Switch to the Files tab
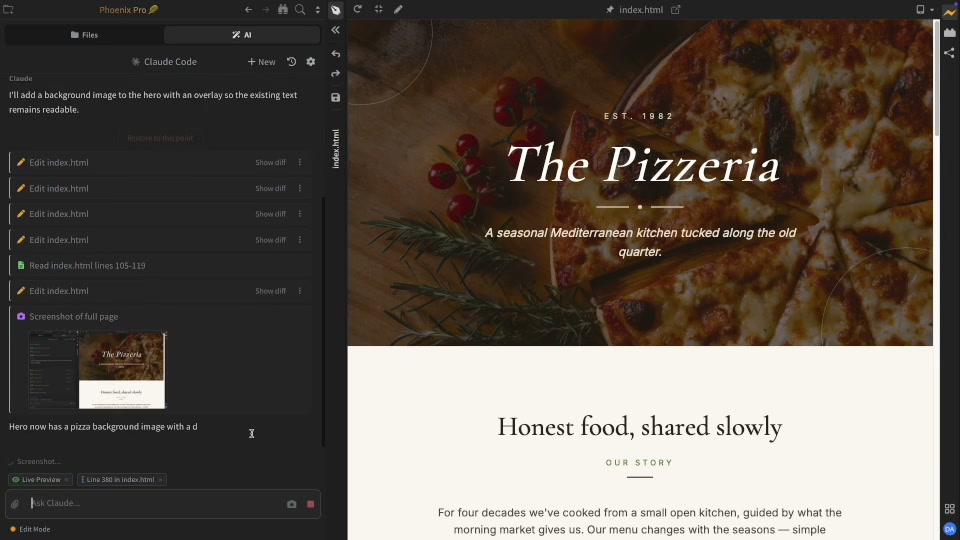 click(x=84, y=35)
